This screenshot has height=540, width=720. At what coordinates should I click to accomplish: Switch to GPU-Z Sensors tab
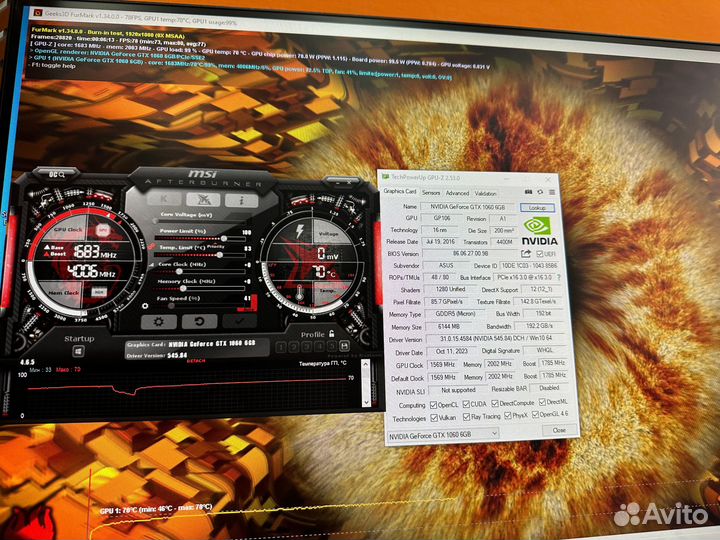[x=431, y=193]
